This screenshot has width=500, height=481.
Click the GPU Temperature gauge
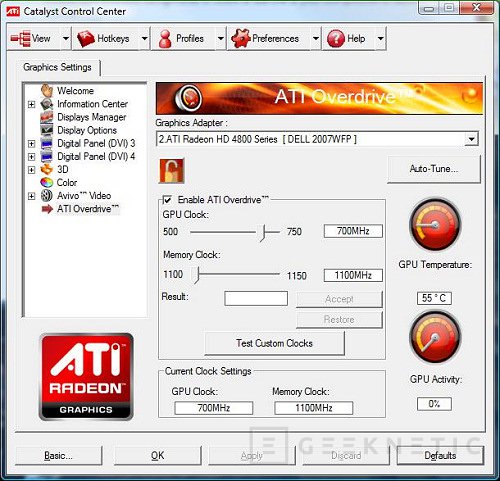435,224
